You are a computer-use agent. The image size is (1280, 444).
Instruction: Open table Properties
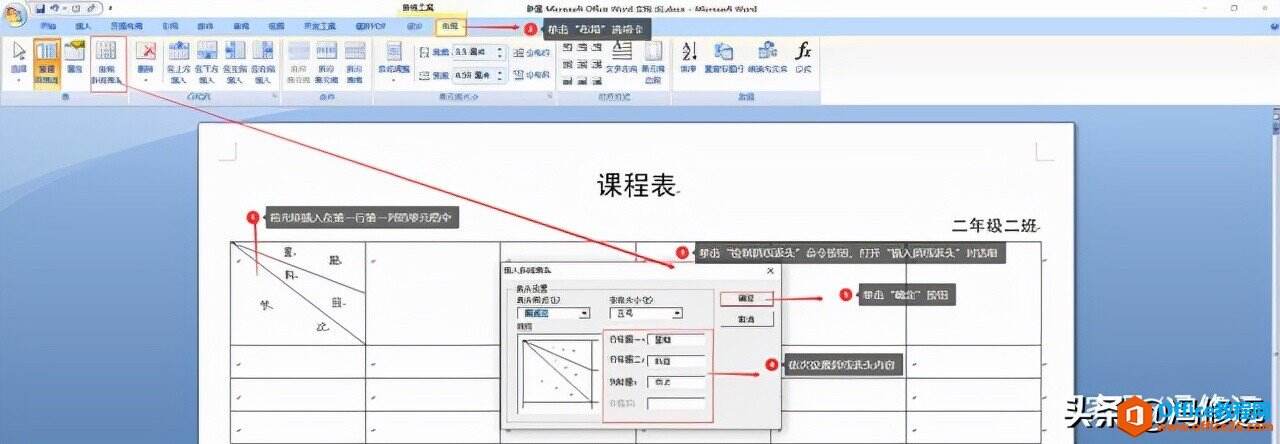click(74, 58)
